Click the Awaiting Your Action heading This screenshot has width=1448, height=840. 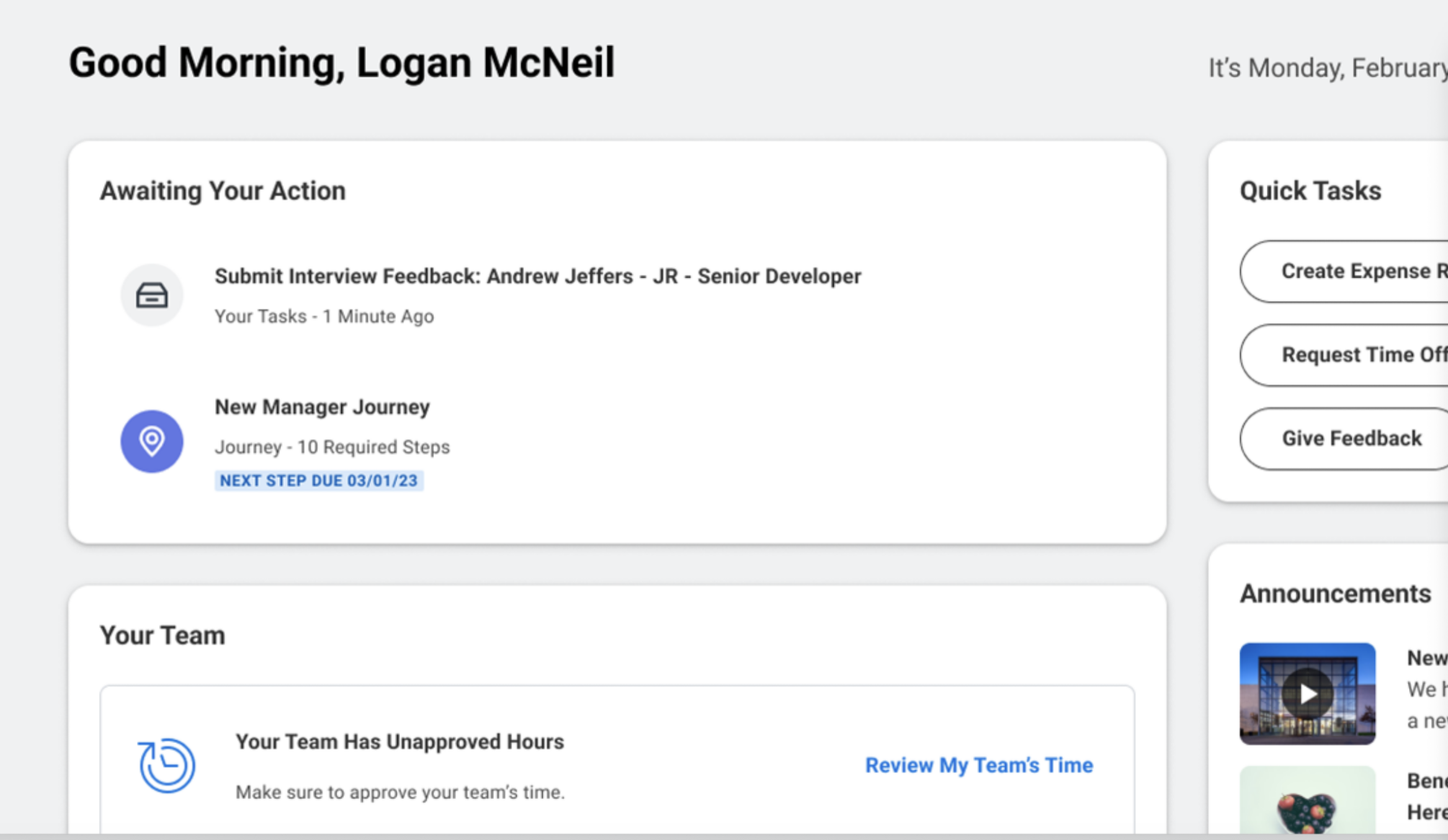[223, 191]
